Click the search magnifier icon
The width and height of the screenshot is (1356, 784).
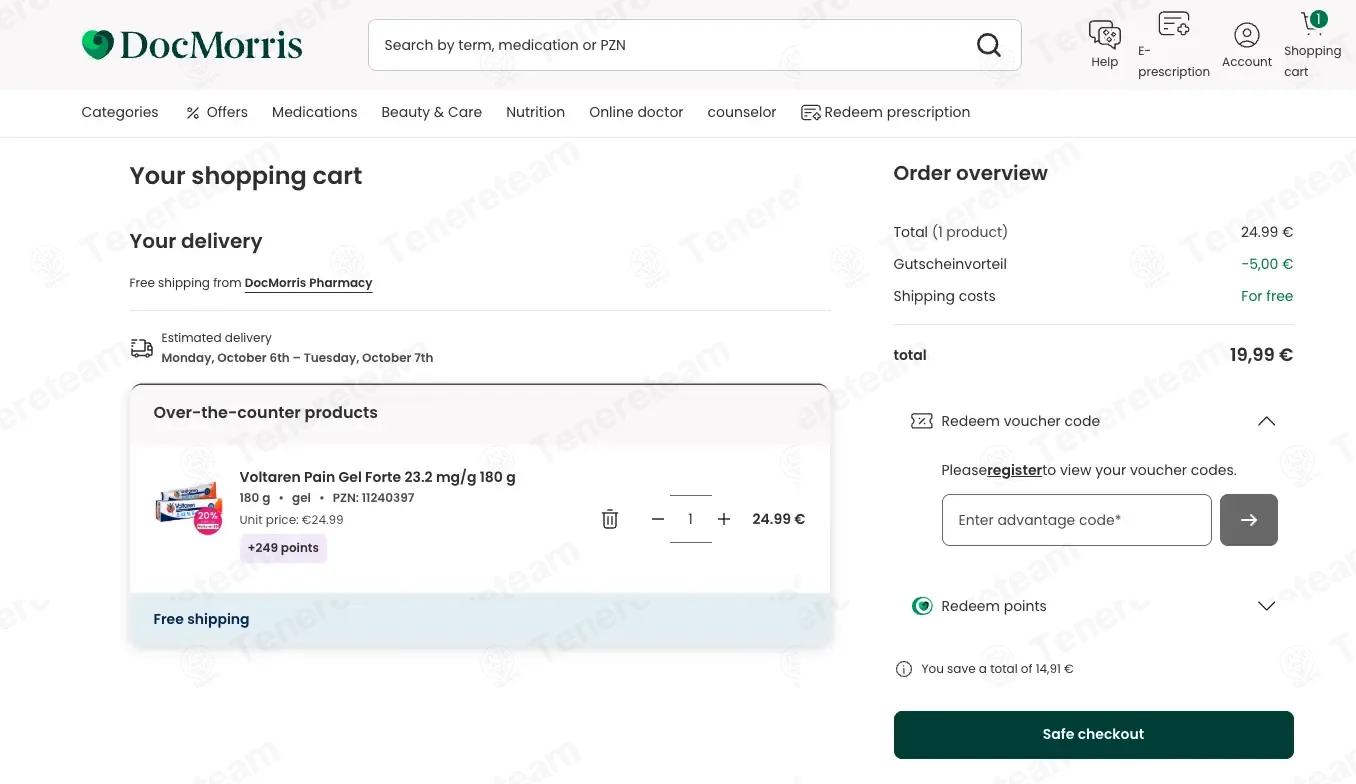(988, 45)
